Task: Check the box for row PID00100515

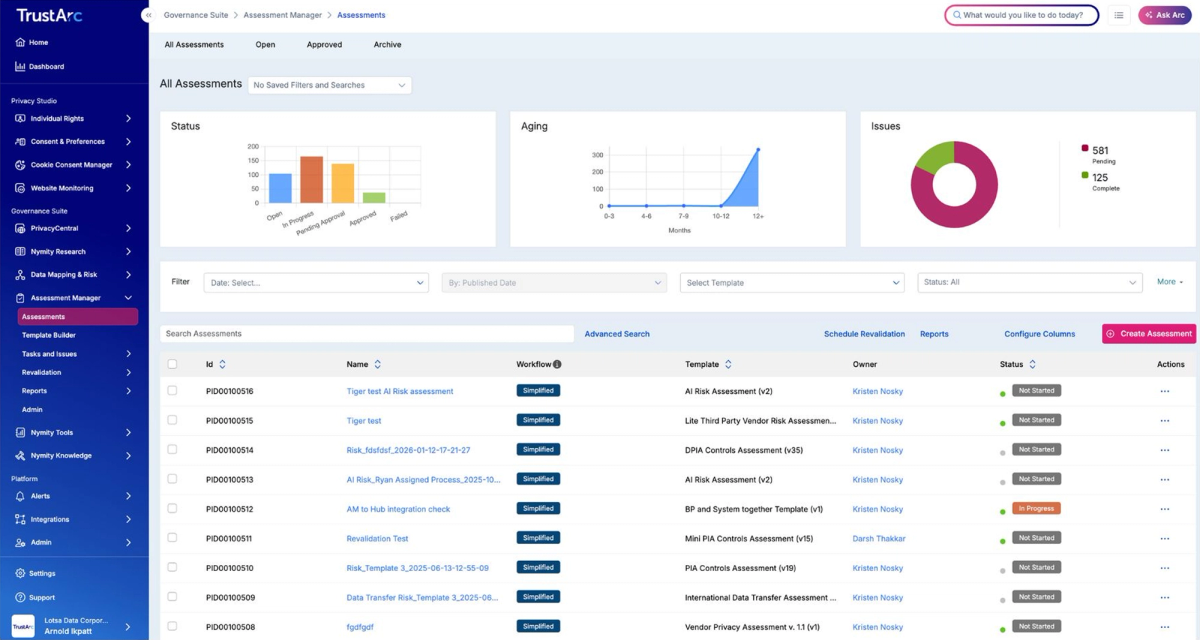Action: coord(172,420)
